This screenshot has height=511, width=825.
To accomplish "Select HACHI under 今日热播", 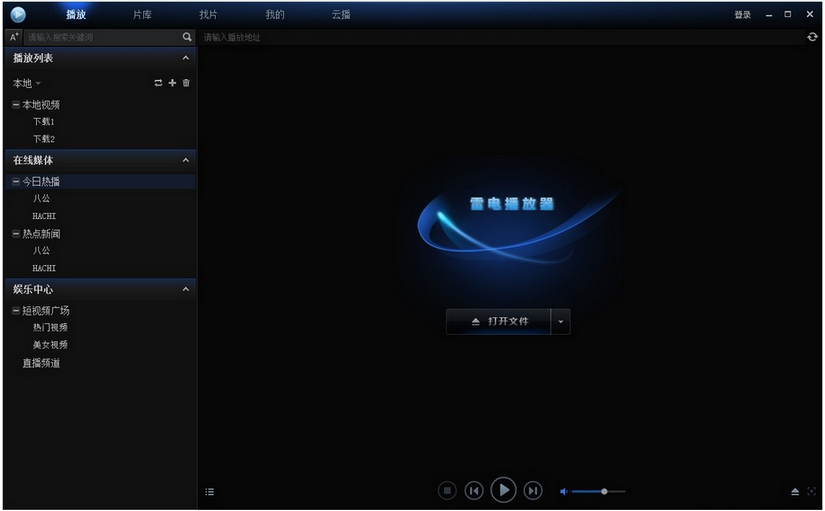I will 44,216.
